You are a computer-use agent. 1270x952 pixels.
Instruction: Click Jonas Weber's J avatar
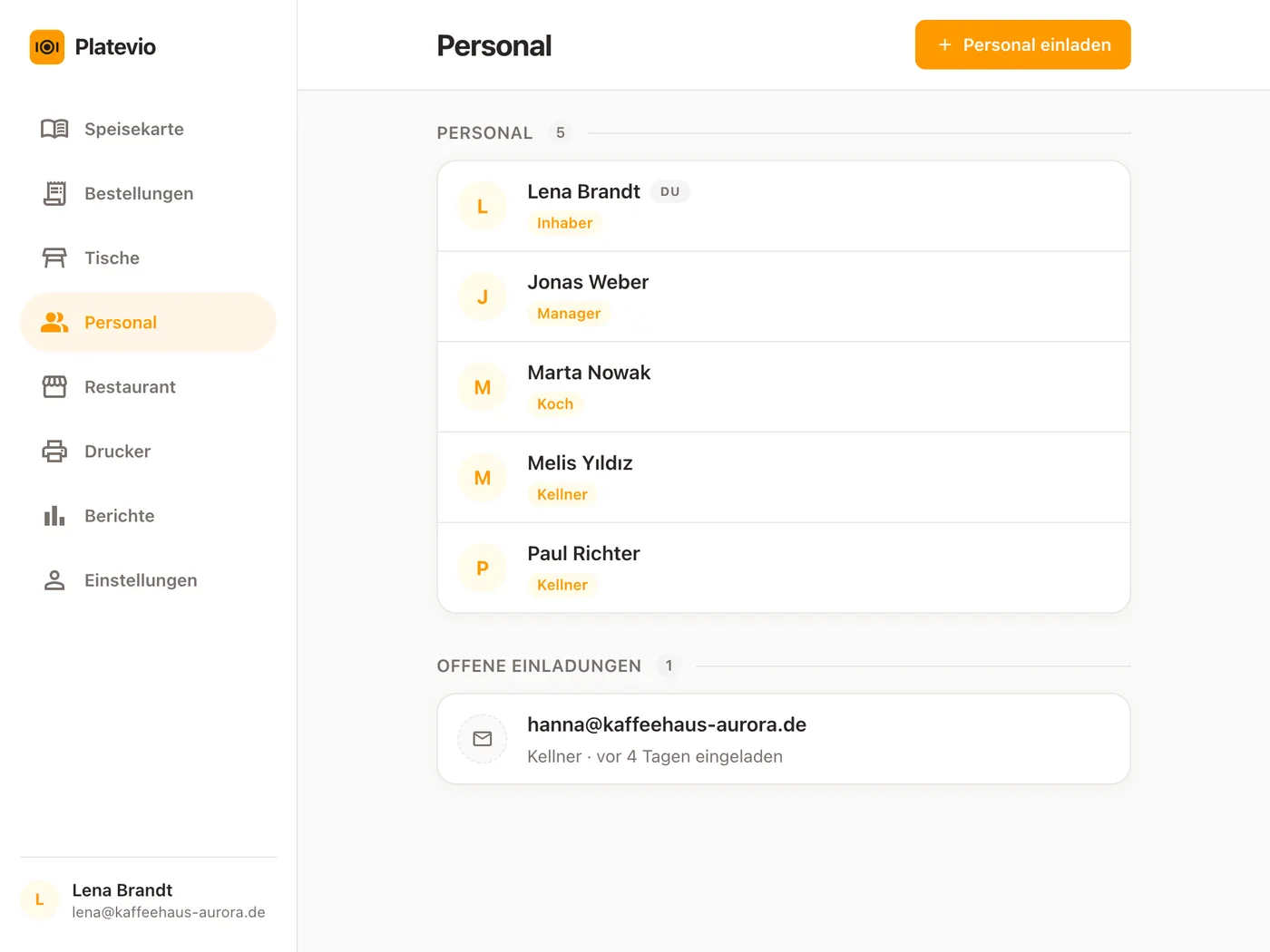(x=483, y=296)
